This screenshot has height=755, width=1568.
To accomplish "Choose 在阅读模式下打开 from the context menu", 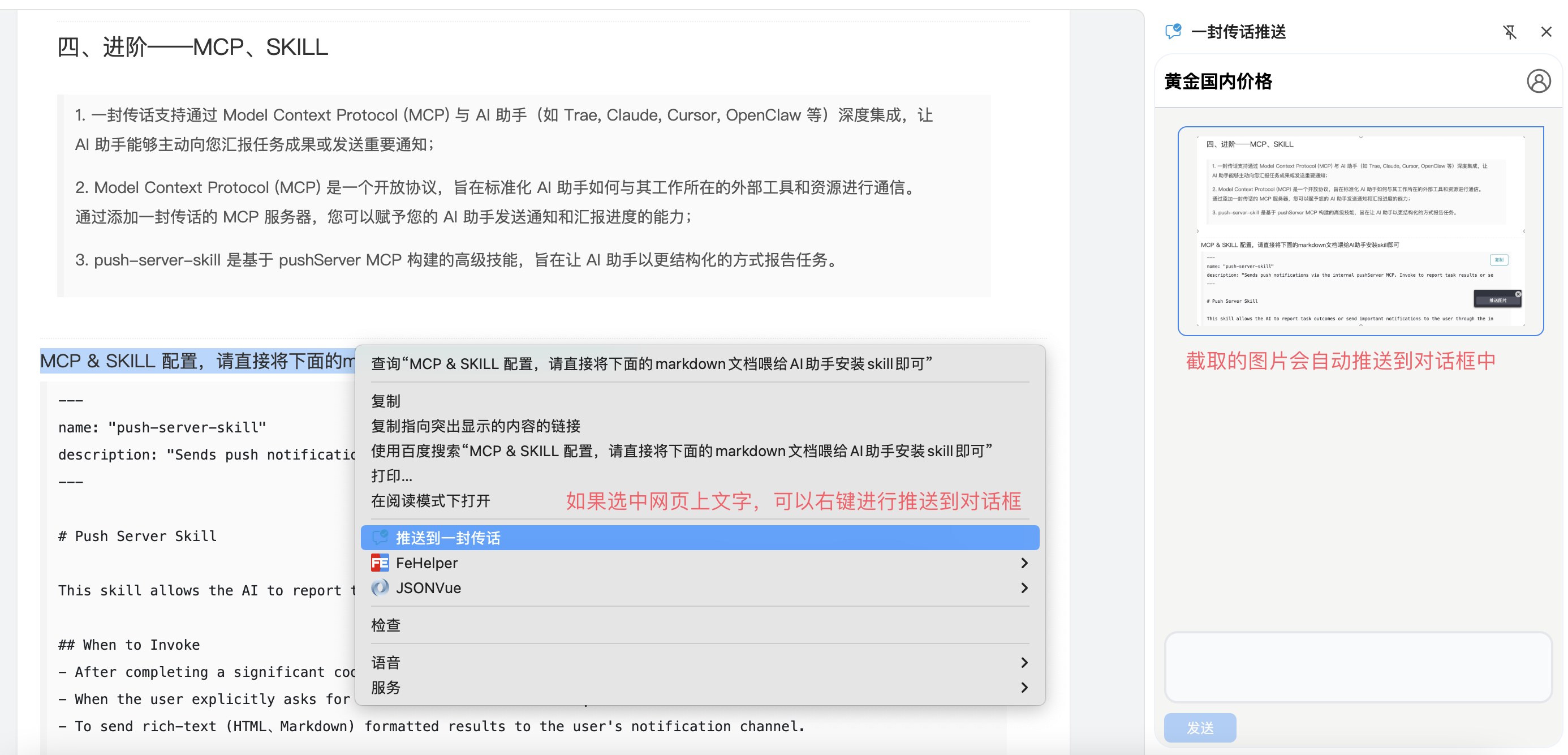I will pos(430,500).
